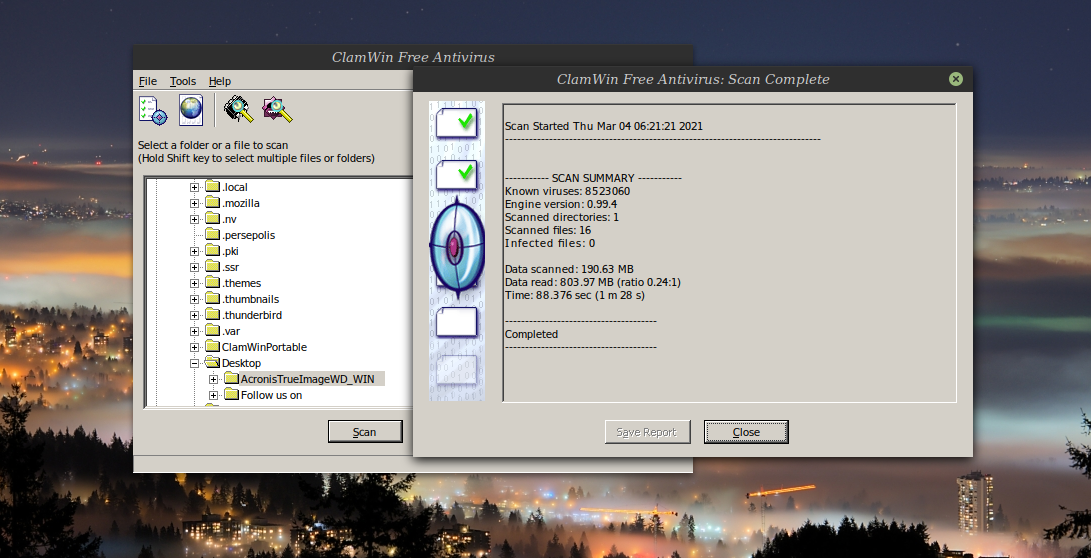The height and width of the screenshot is (558, 1091).
Task: Select the Desktop folder label
Action: (241, 363)
